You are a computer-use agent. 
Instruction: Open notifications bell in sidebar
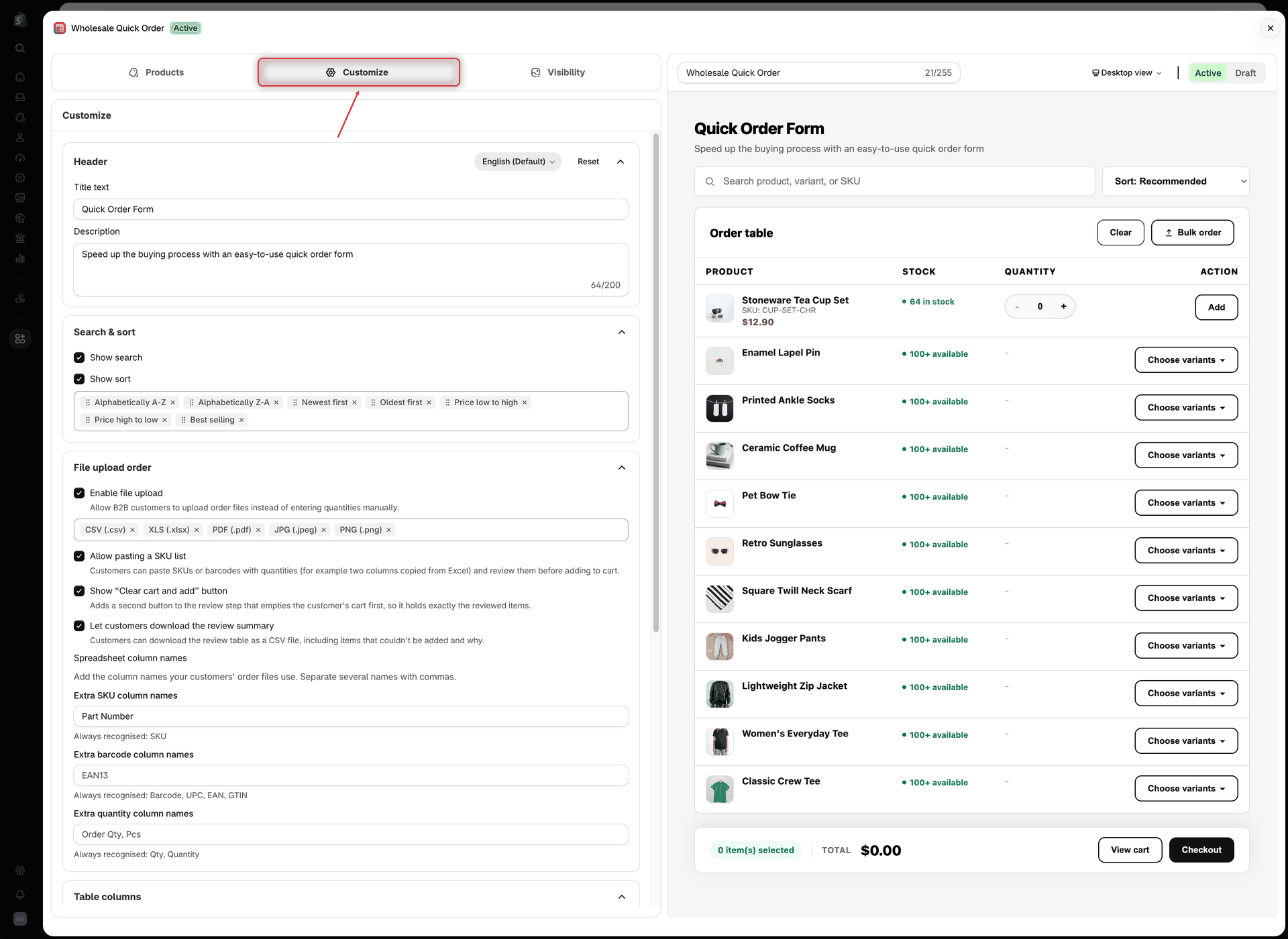20,895
